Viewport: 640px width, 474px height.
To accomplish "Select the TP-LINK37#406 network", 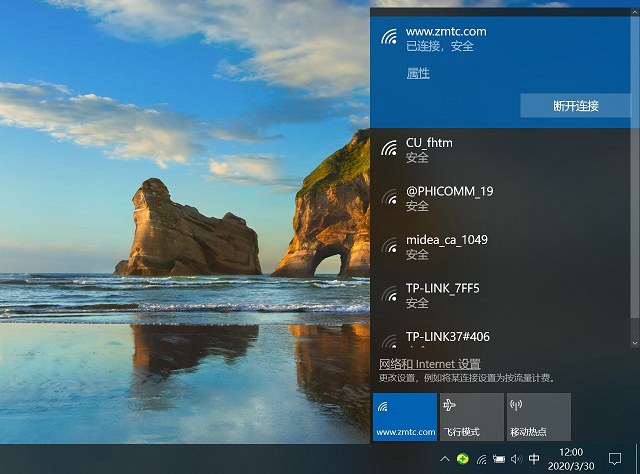I will (500, 337).
